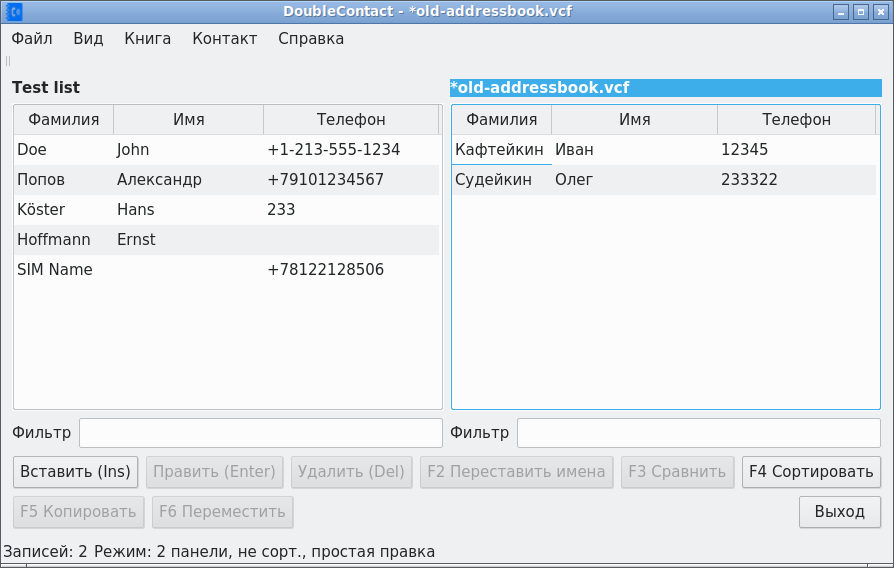Select the Попов surname cell
Screen dimensions: 894x568
(64, 180)
